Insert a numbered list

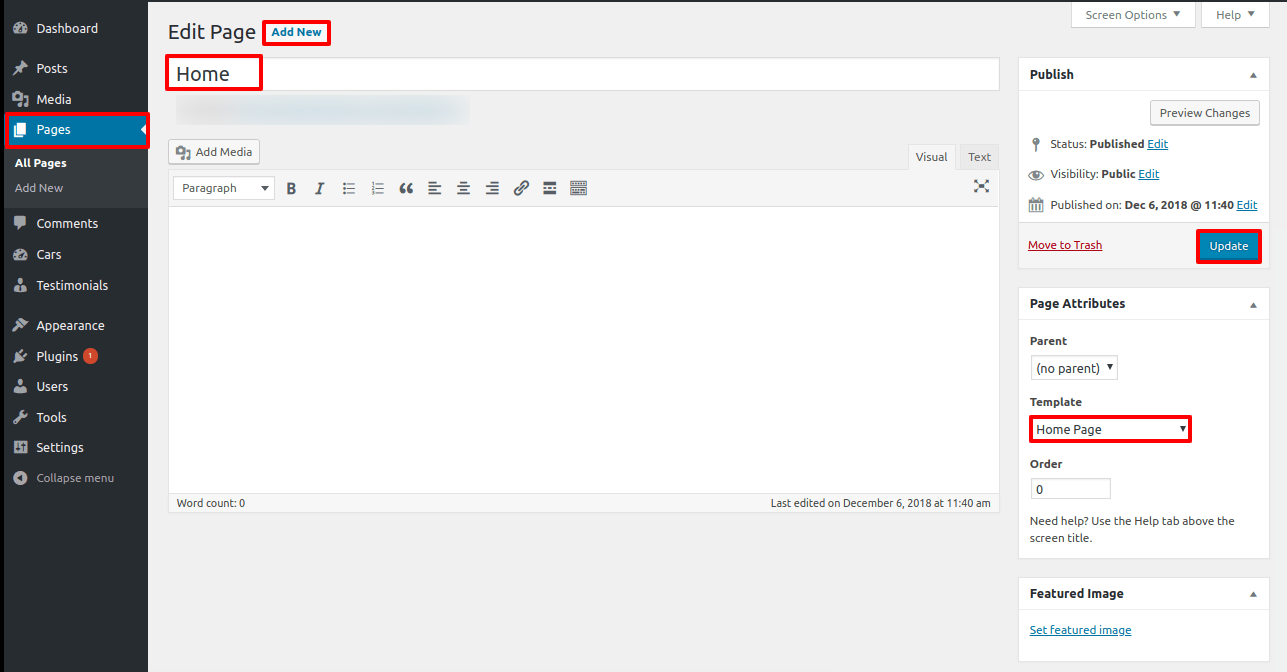[x=377, y=188]
